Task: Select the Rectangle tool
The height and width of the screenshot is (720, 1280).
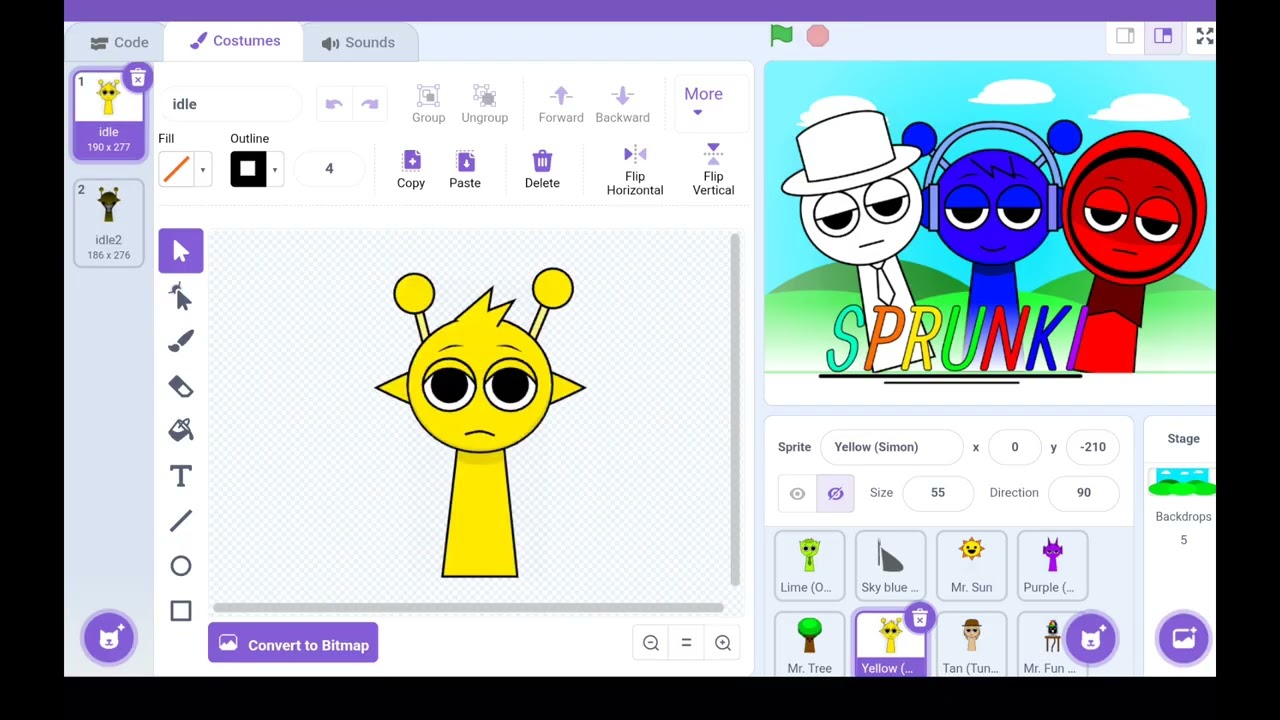Action: (180, 611)
